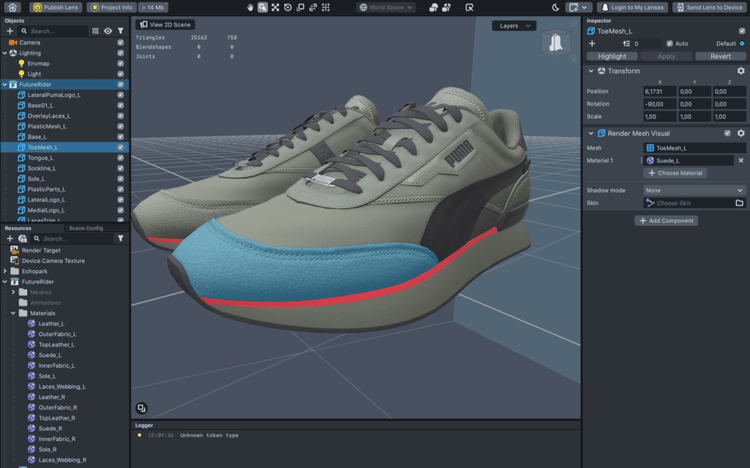
Task: Click the Skin folder browse icon
Action: pos(739,203)
